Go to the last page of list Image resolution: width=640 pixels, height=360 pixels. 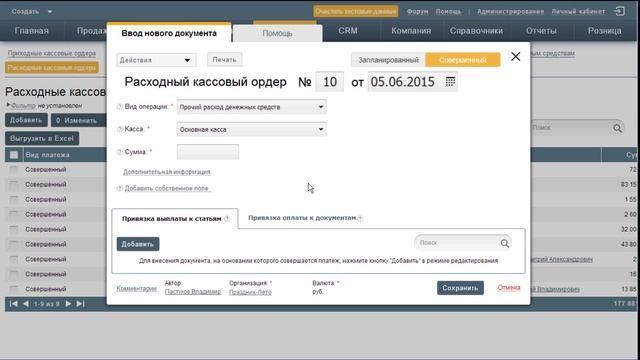pyautogui.click(x=80, y=304)
